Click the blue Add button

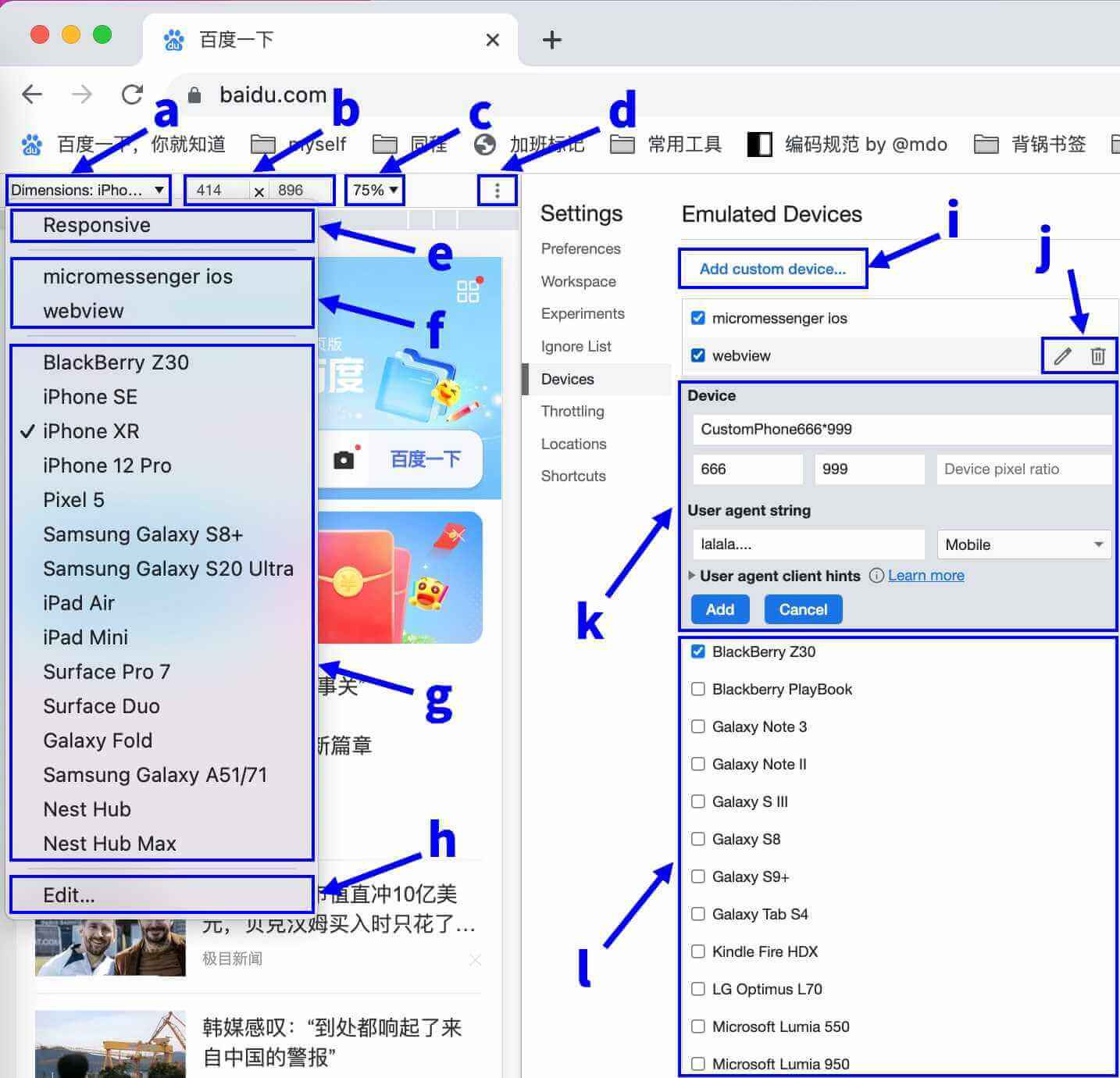click(x=720, y=609)
